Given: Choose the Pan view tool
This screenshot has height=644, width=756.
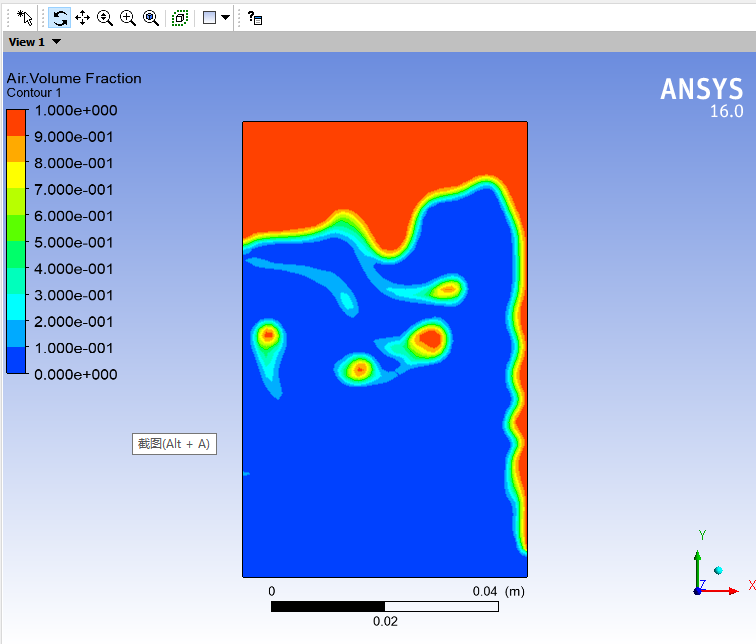Looking at the screenshot, I should [x=82, y=18].
